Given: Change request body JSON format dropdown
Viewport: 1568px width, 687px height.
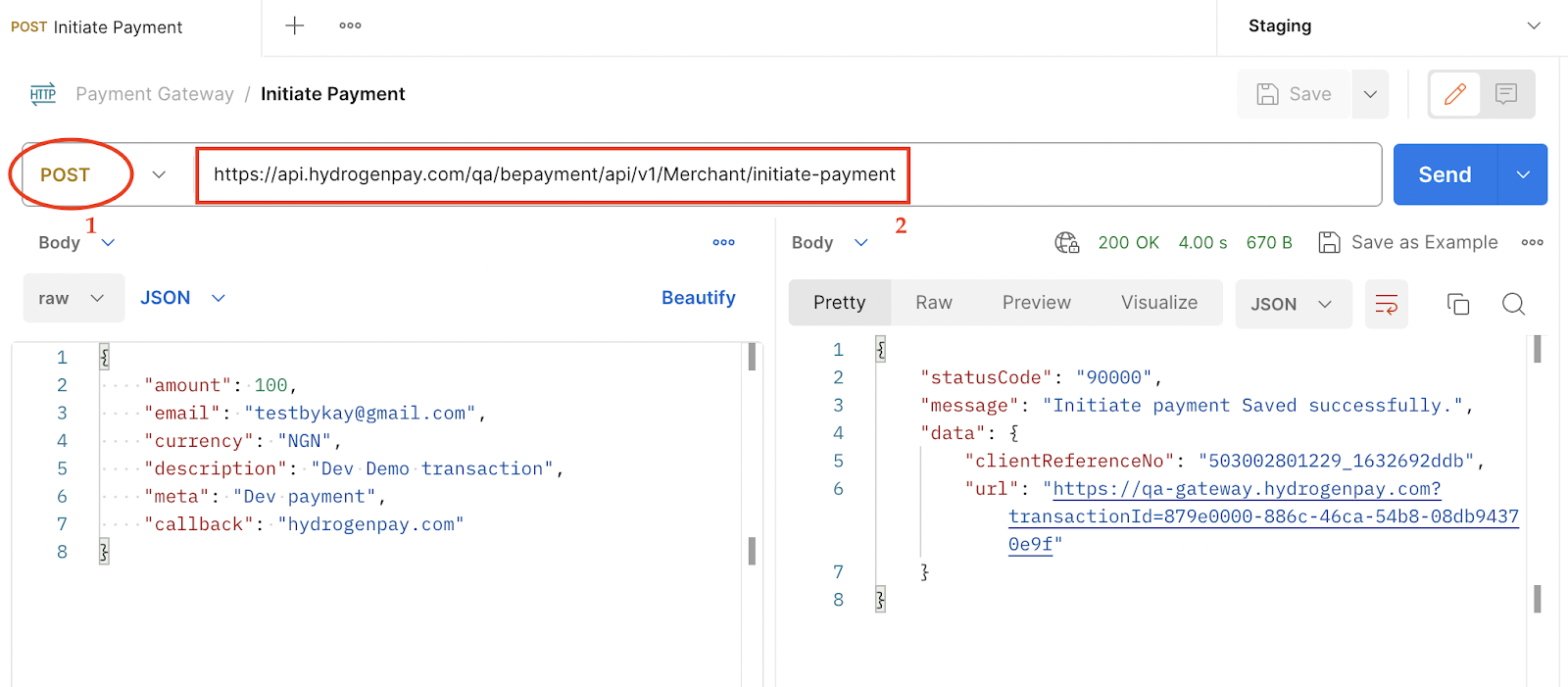Looking at the screenshot, I should pos(182,298).
